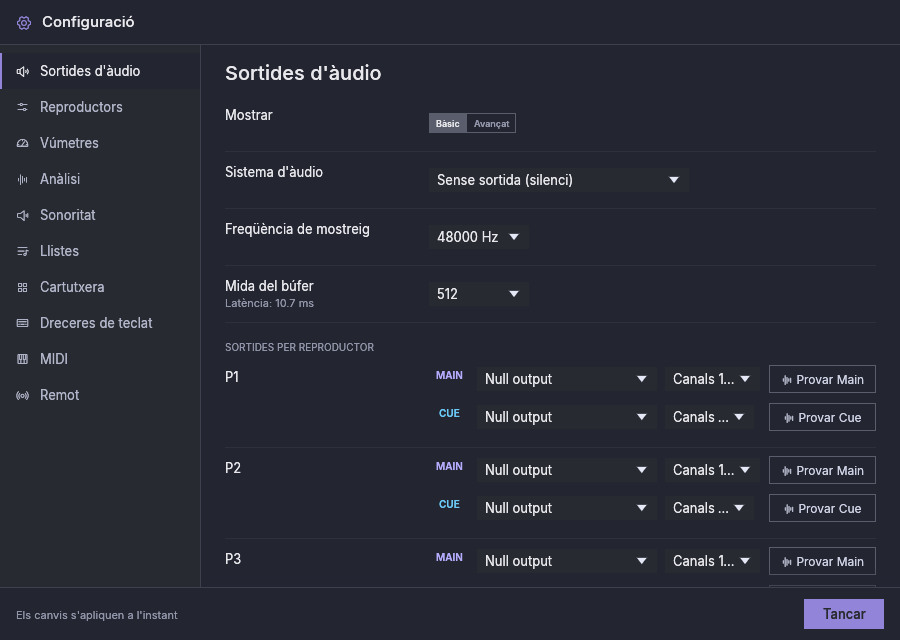Click the P2 row label
Image resolution: width=900 pixels, height=640 pixels.
tap(232, 468)
